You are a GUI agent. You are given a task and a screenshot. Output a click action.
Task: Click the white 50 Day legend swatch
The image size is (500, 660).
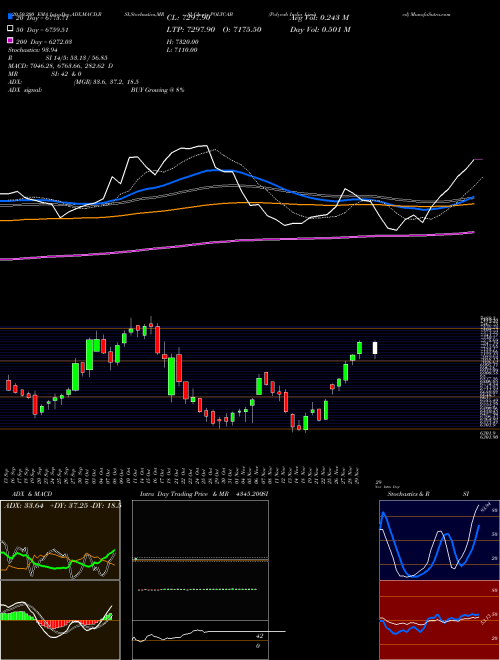coord(10,29)
